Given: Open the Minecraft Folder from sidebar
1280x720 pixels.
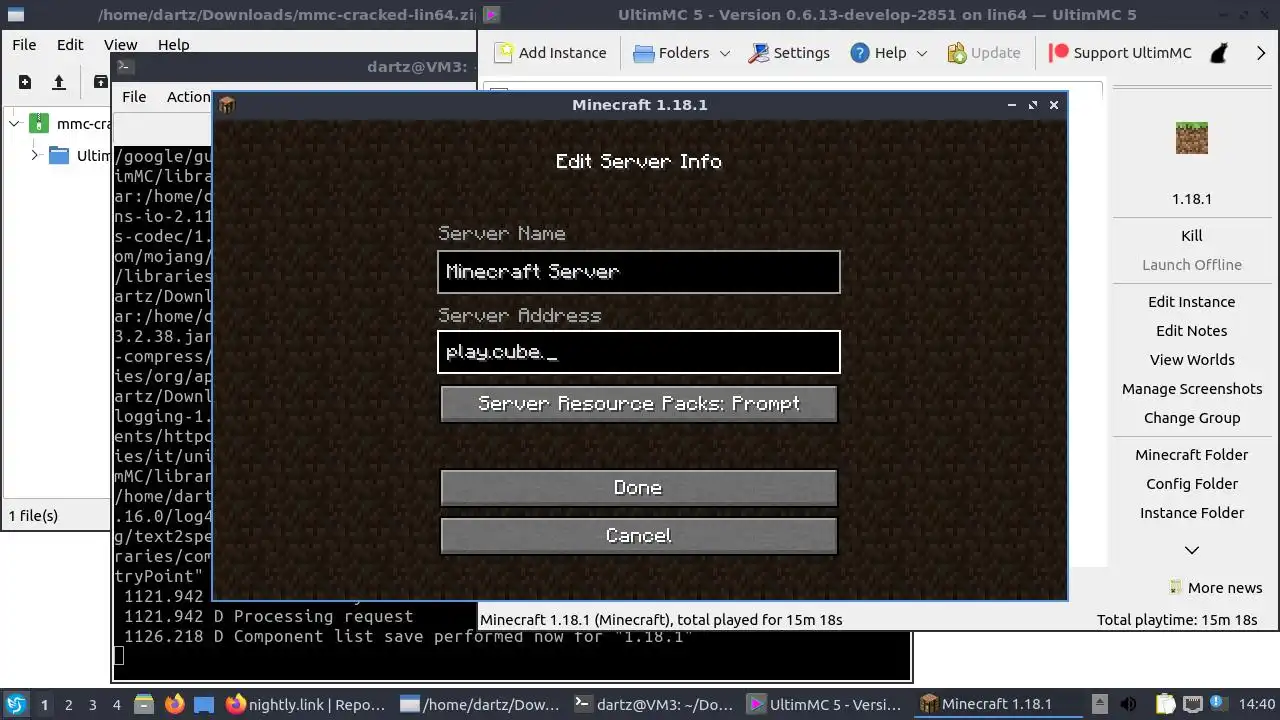Looking at the screenshot, I should click(x=1191, y=455).
